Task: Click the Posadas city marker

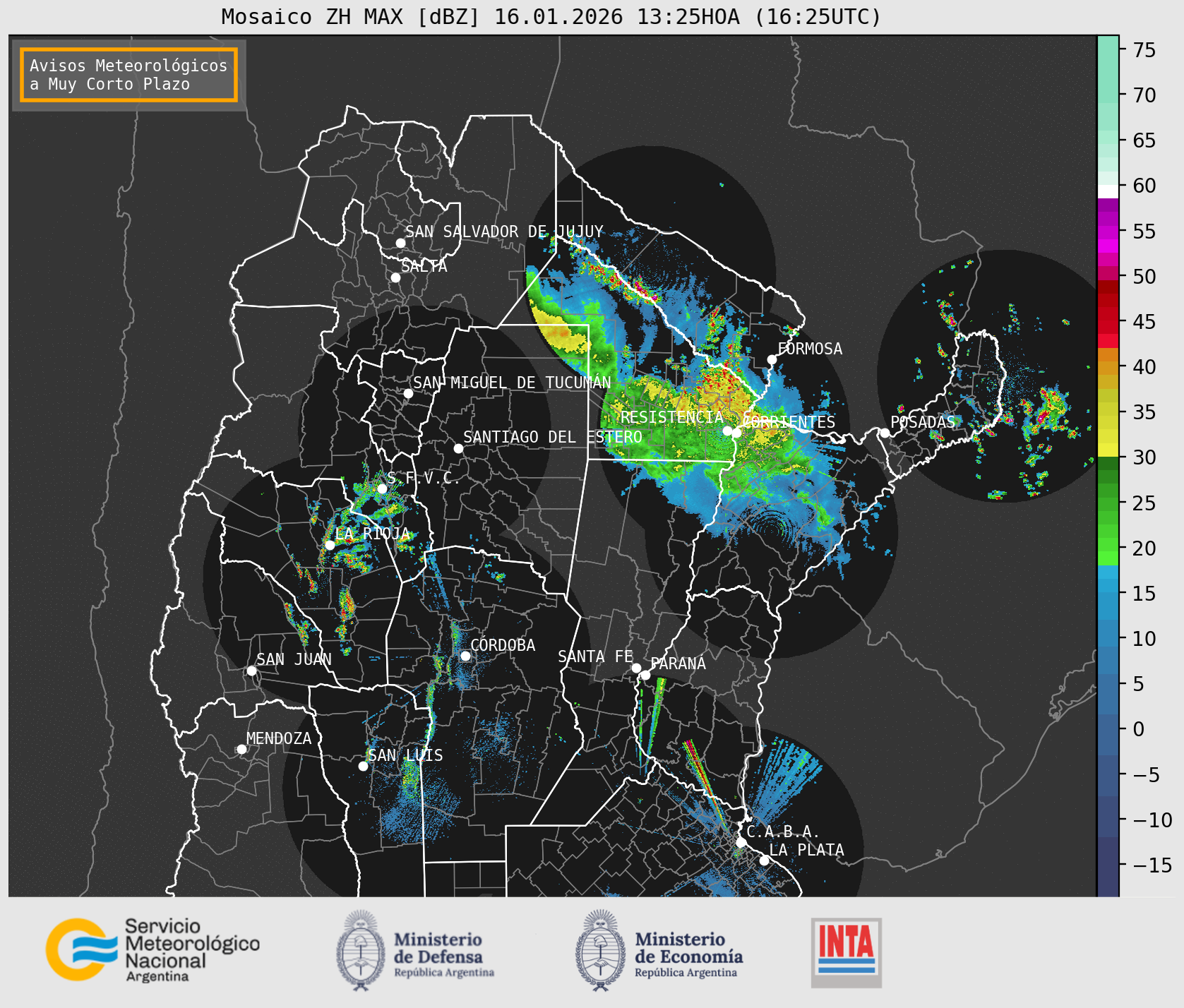Action: [x=885, y=433]
